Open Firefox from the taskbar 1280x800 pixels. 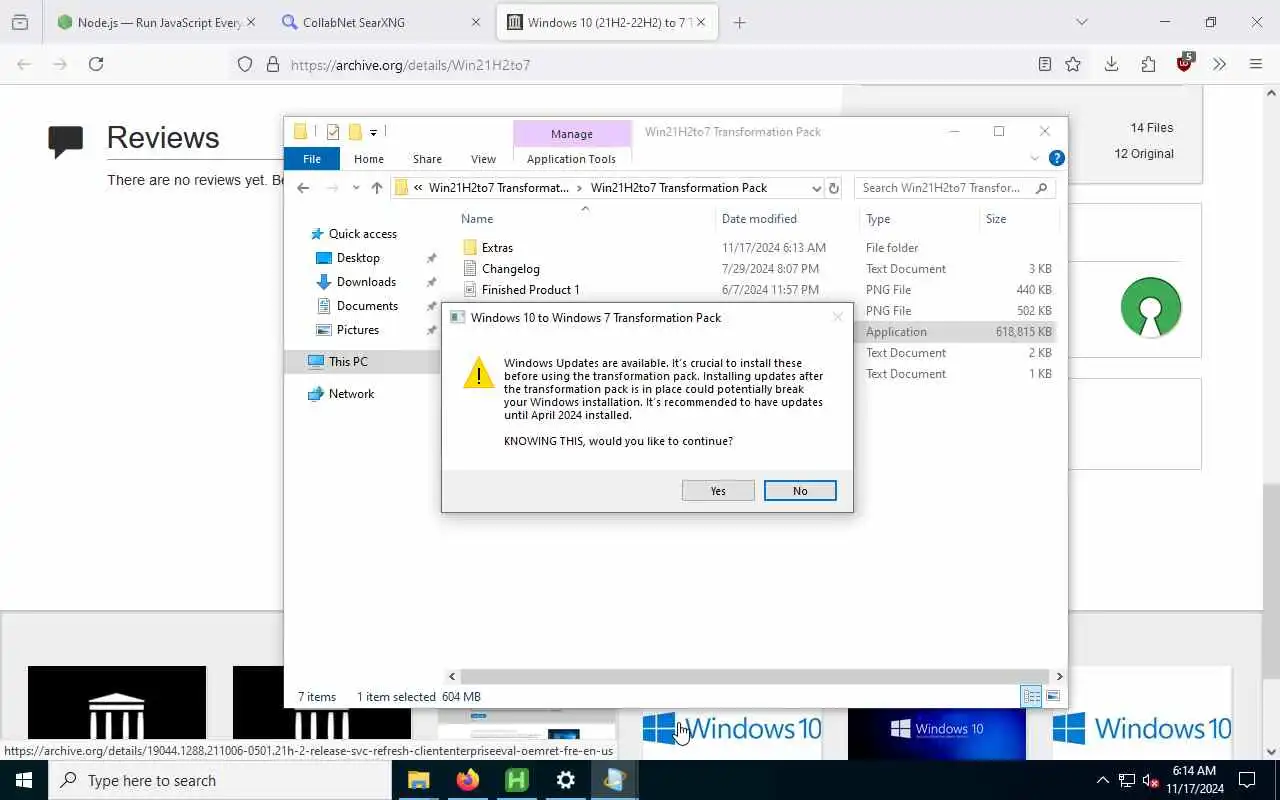click(467, 780)
